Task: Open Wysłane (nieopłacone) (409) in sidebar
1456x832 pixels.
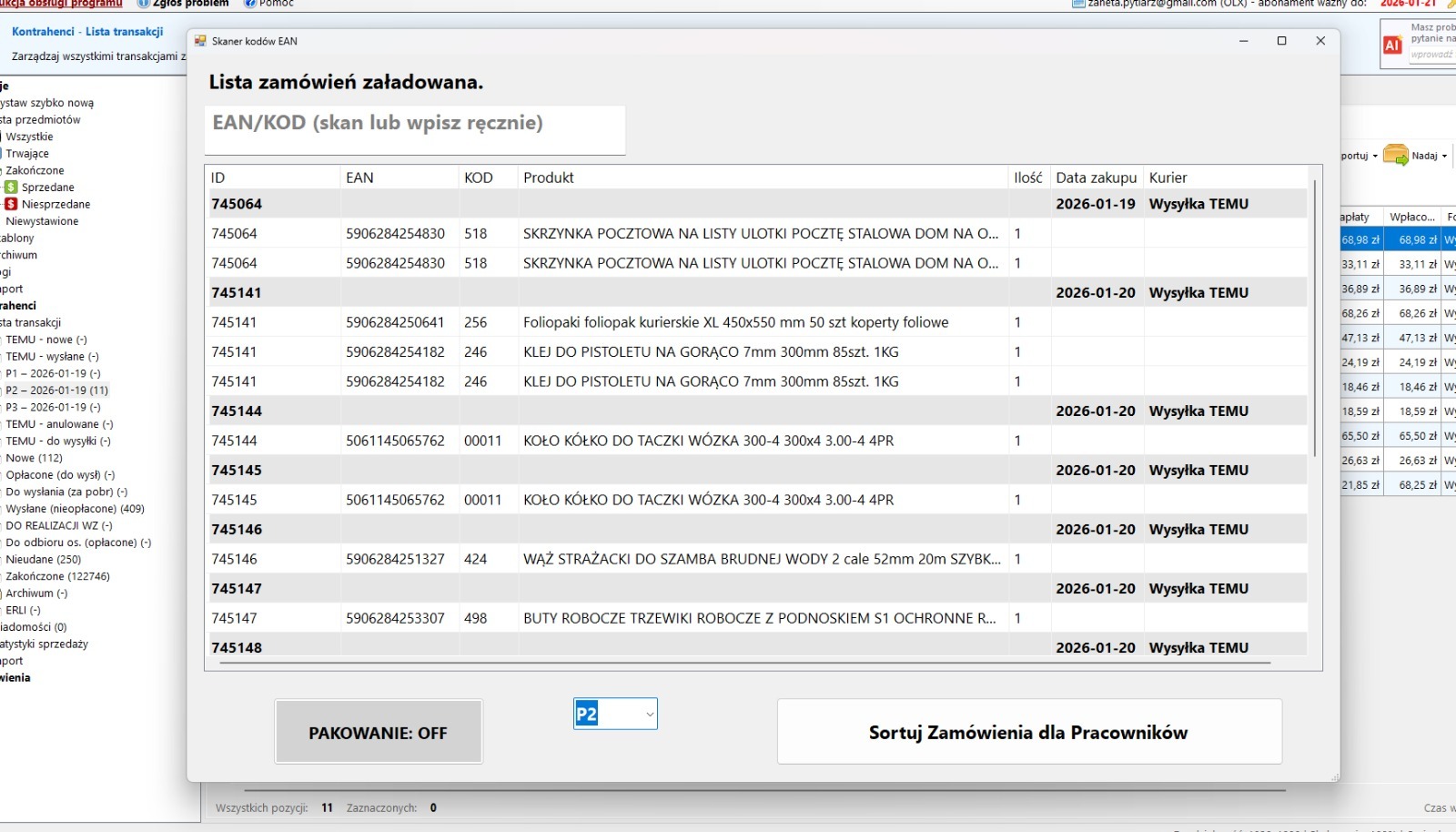Action: click(x=75, y=509)
